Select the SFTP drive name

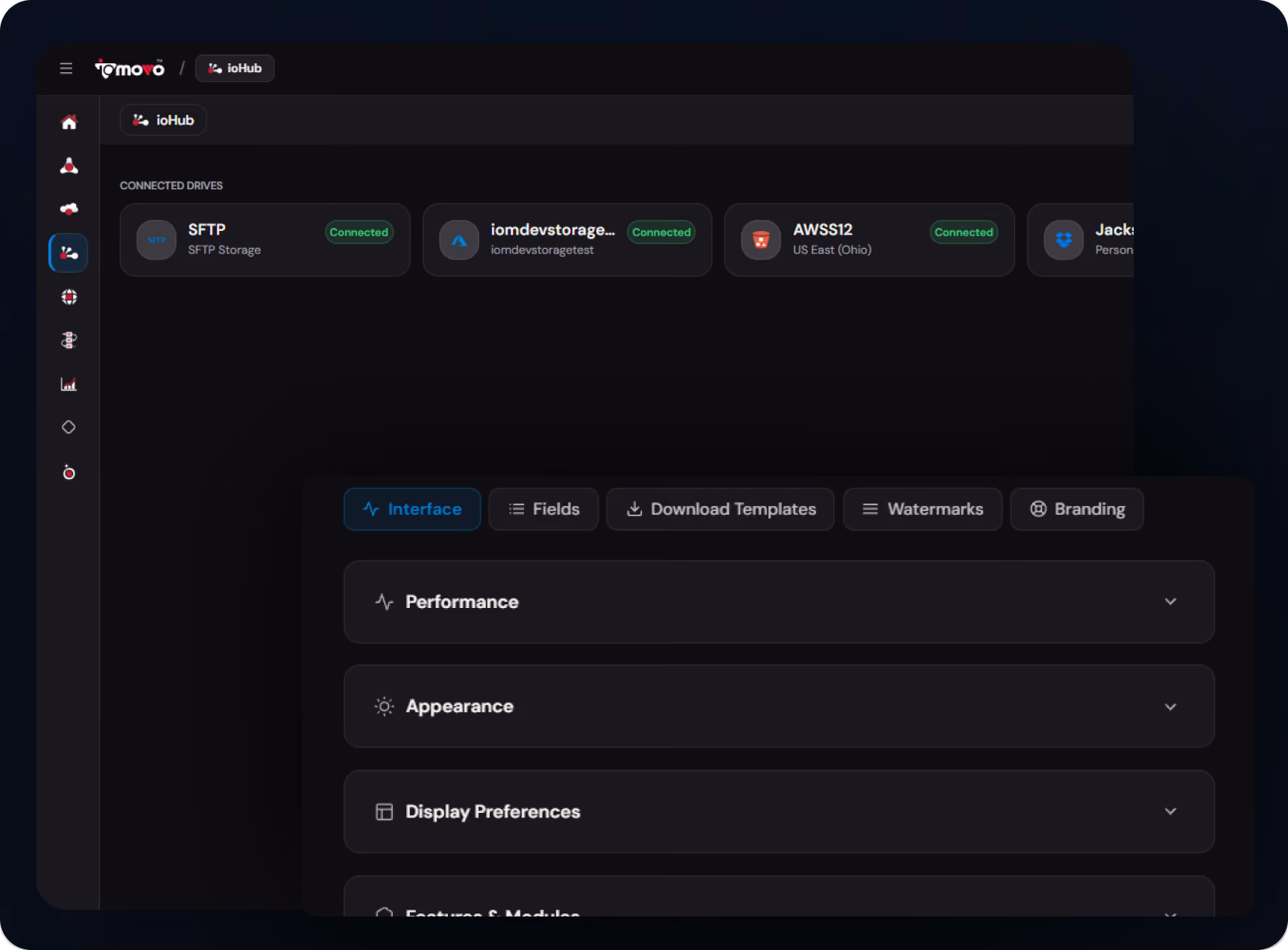(207, 230)
